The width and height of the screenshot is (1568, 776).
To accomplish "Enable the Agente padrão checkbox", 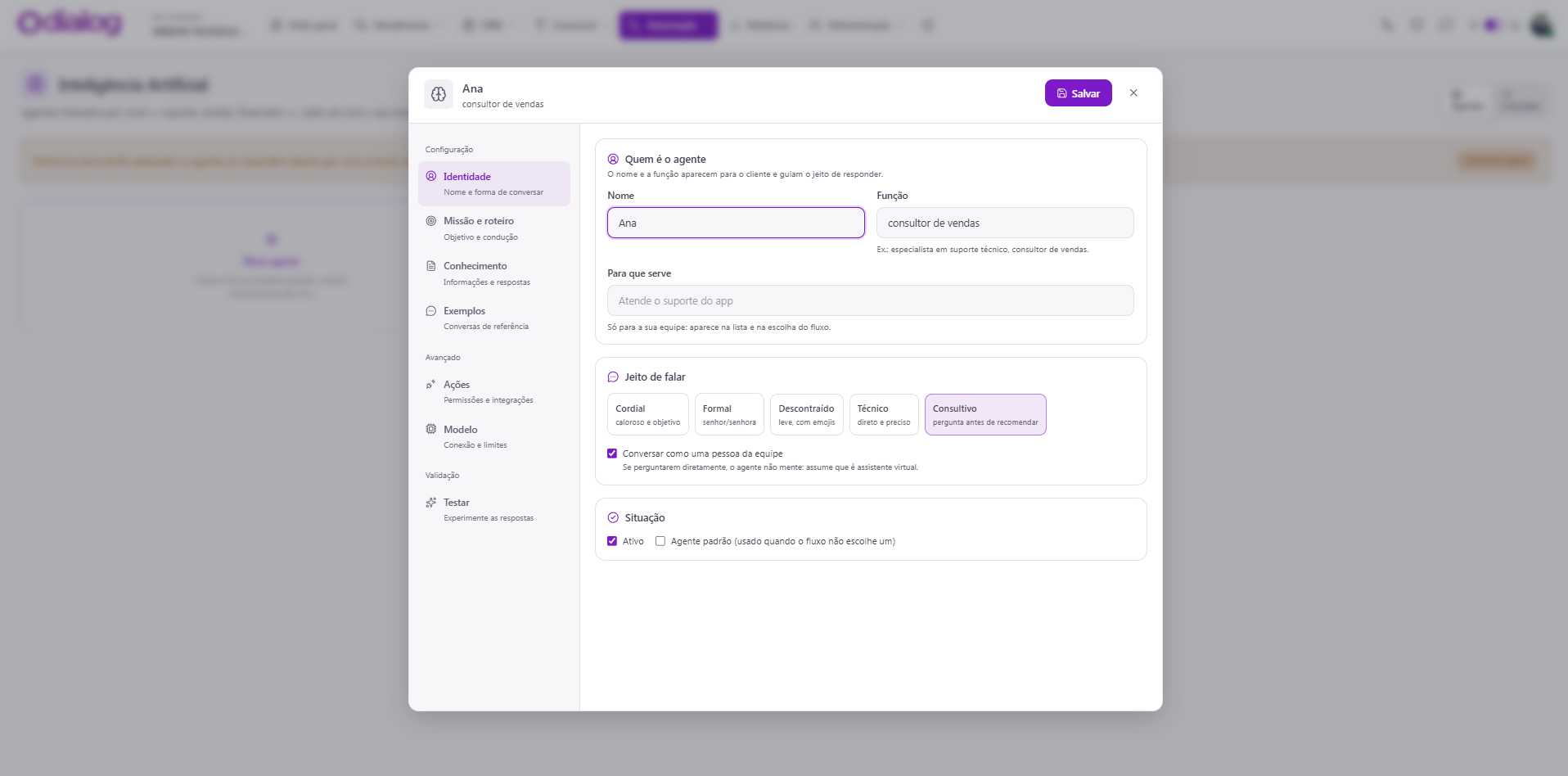I will [660, 541].
